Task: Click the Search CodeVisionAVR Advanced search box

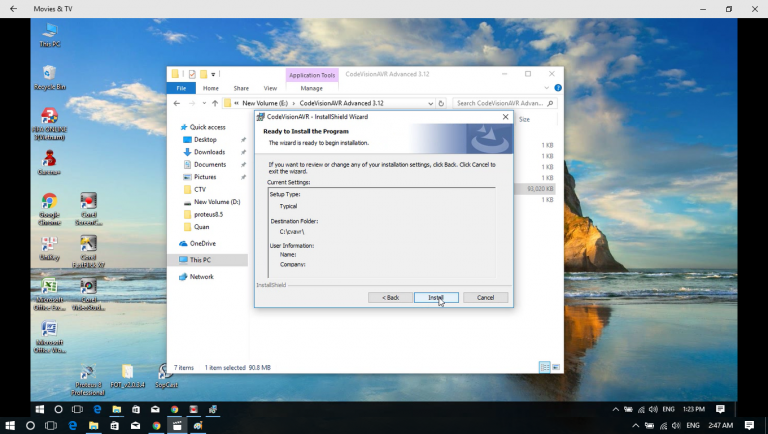Action: tap(500, 103)
